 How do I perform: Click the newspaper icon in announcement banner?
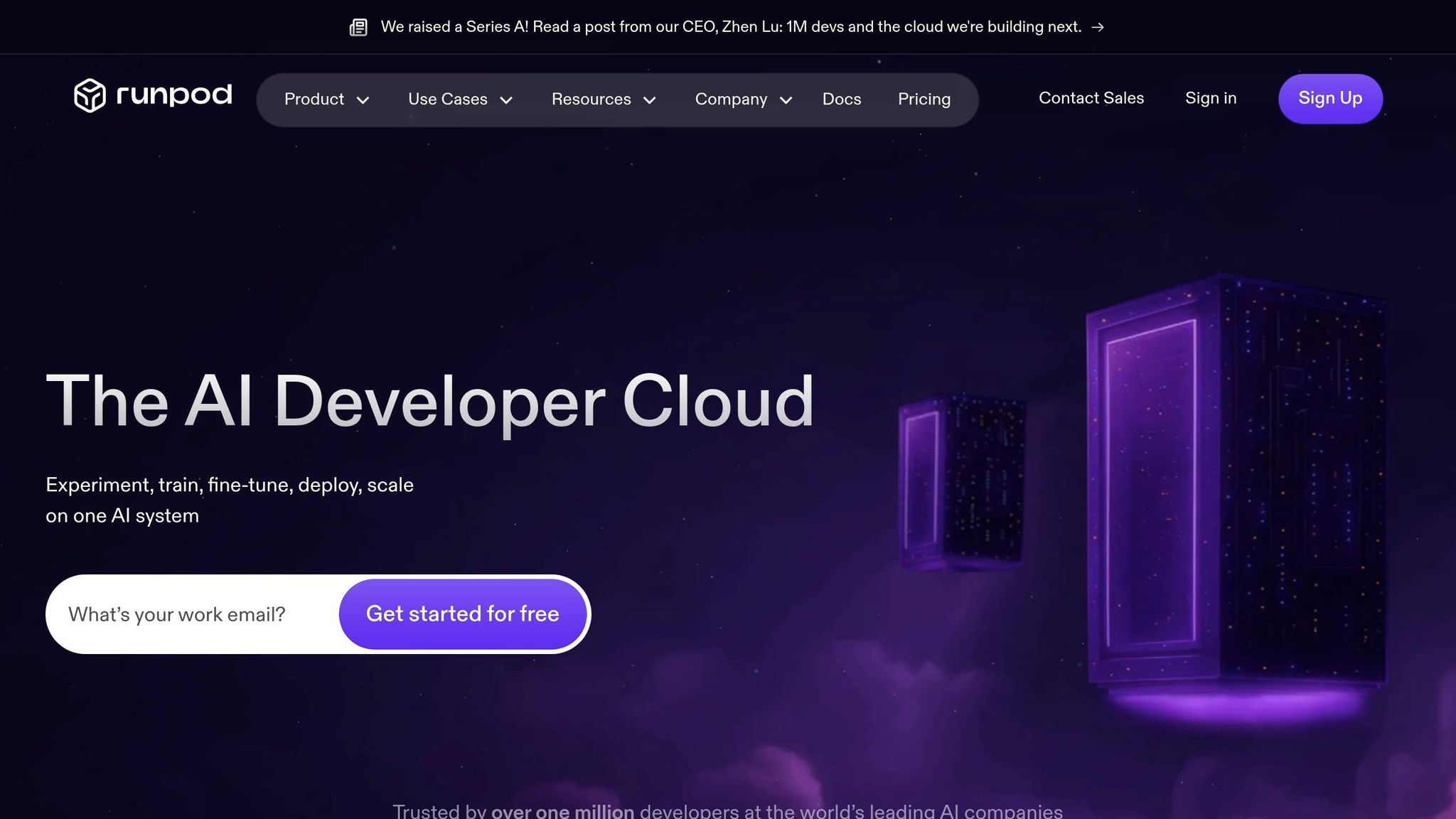pos(358,27)
